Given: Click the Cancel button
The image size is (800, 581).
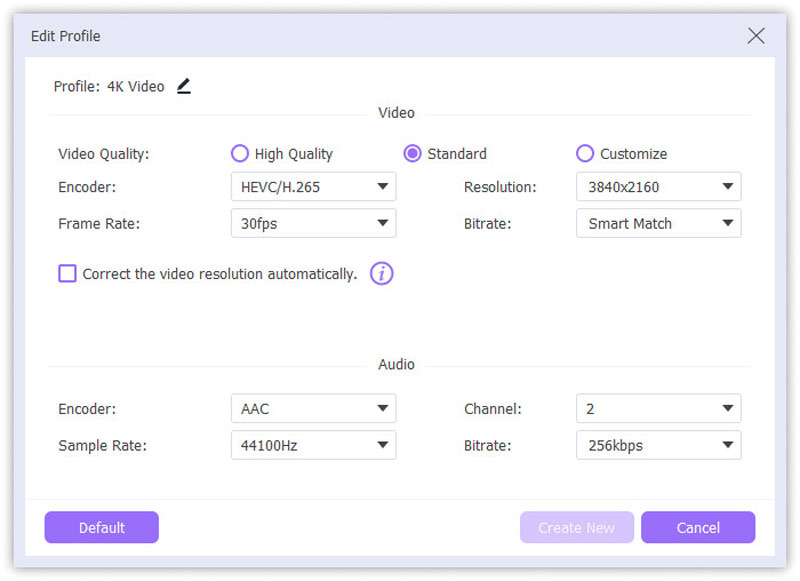Looking at the screenshot, I should point(698,527).
